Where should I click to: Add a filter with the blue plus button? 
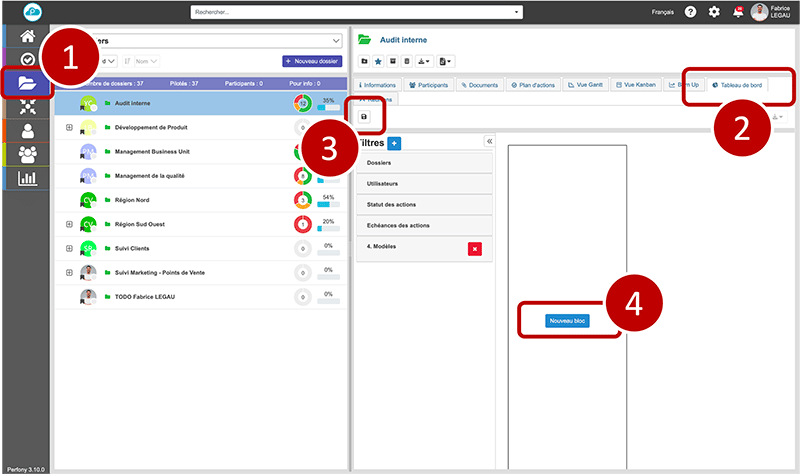tap(394, 144)
